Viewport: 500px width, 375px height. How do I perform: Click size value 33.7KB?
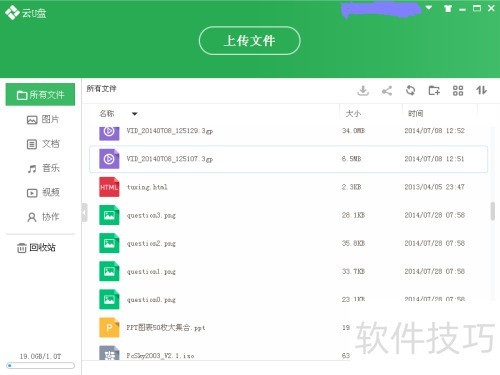353,272
